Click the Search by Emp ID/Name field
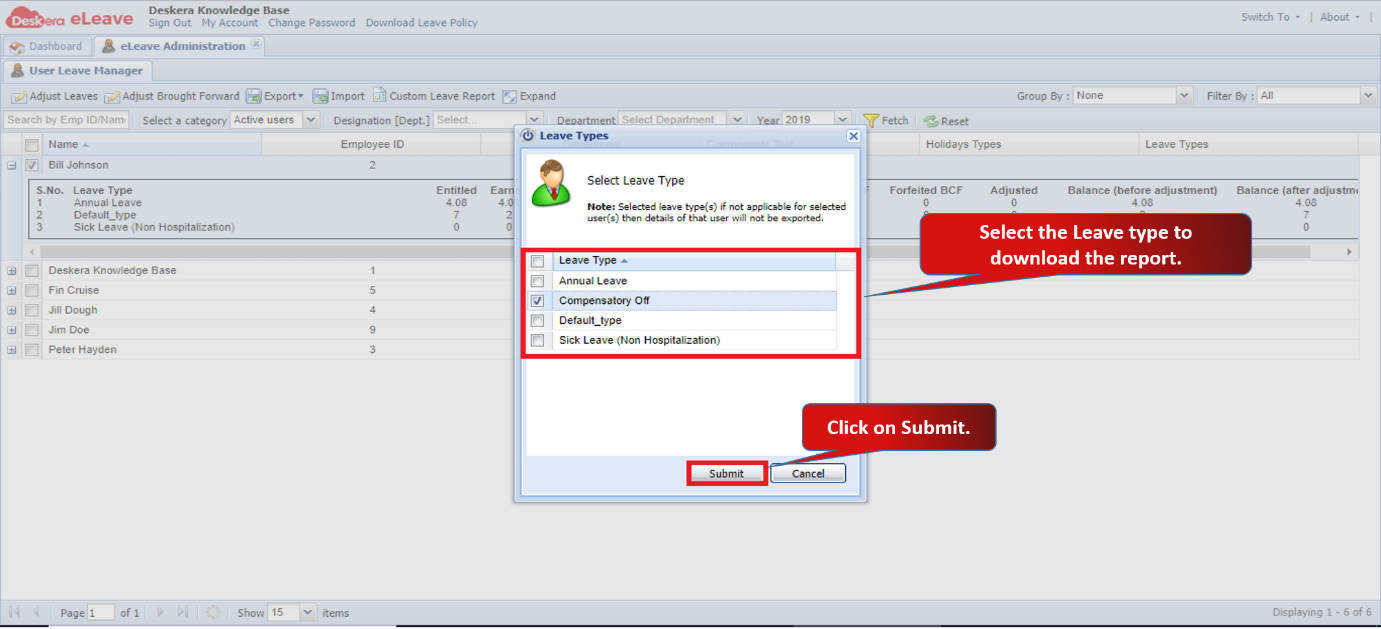This screenshot has height=629, width=1381. 67,120
